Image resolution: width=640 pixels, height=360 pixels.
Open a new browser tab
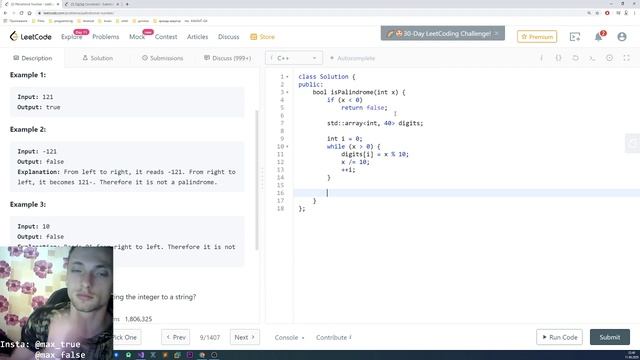click(x=127, y=4)
